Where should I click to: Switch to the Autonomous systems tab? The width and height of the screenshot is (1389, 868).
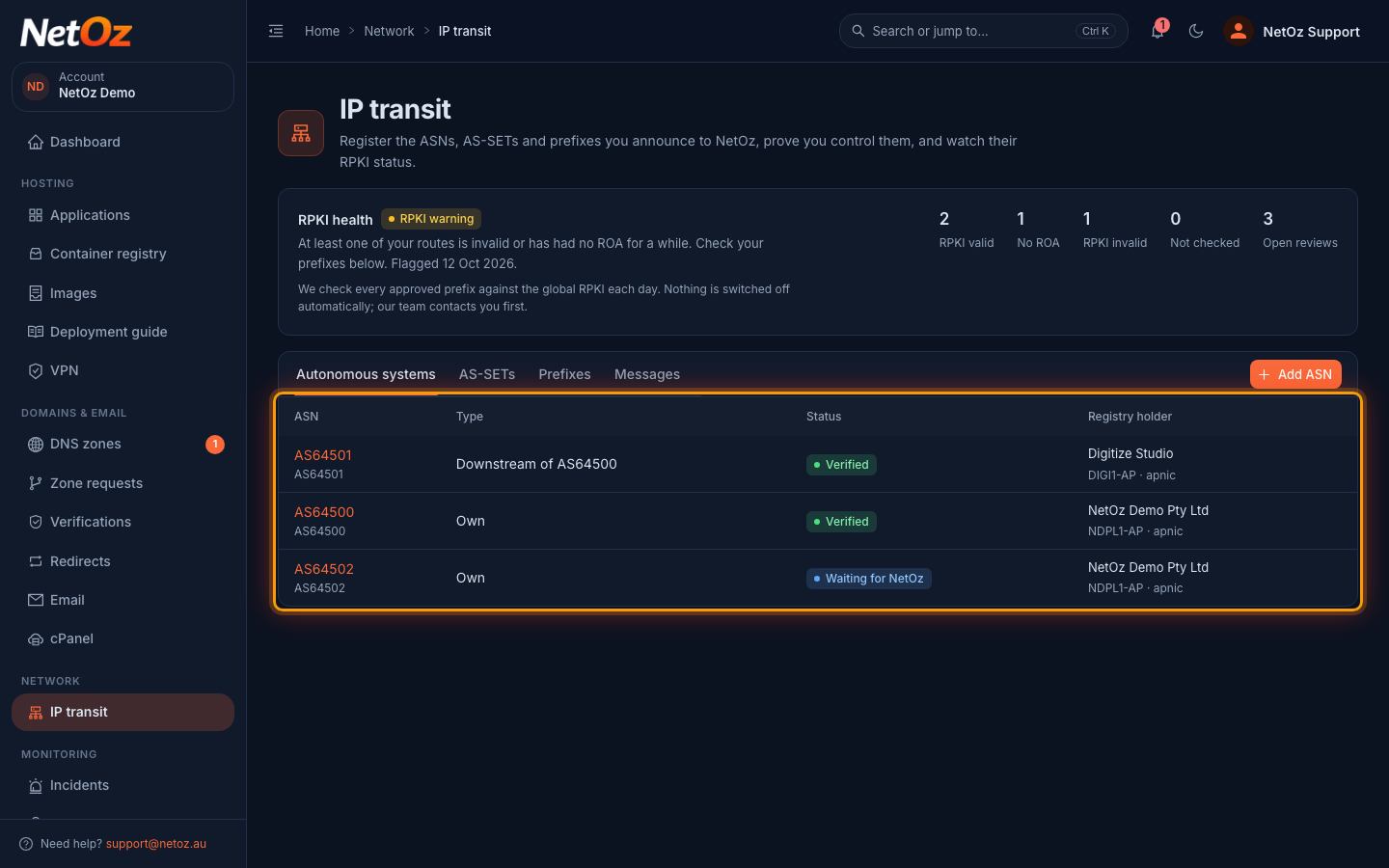(x=366, y=374)
